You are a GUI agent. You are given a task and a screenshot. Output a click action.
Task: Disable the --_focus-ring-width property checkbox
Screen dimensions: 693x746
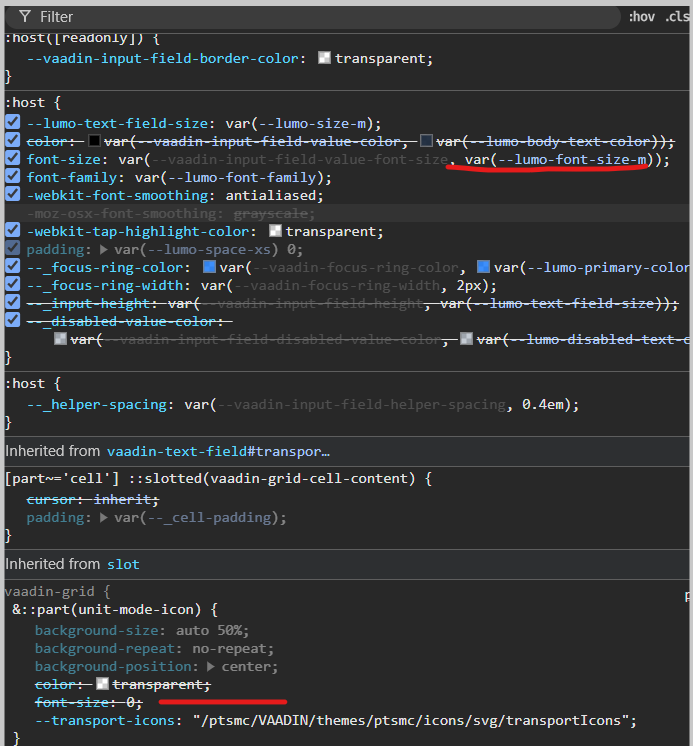pos(13,286)
